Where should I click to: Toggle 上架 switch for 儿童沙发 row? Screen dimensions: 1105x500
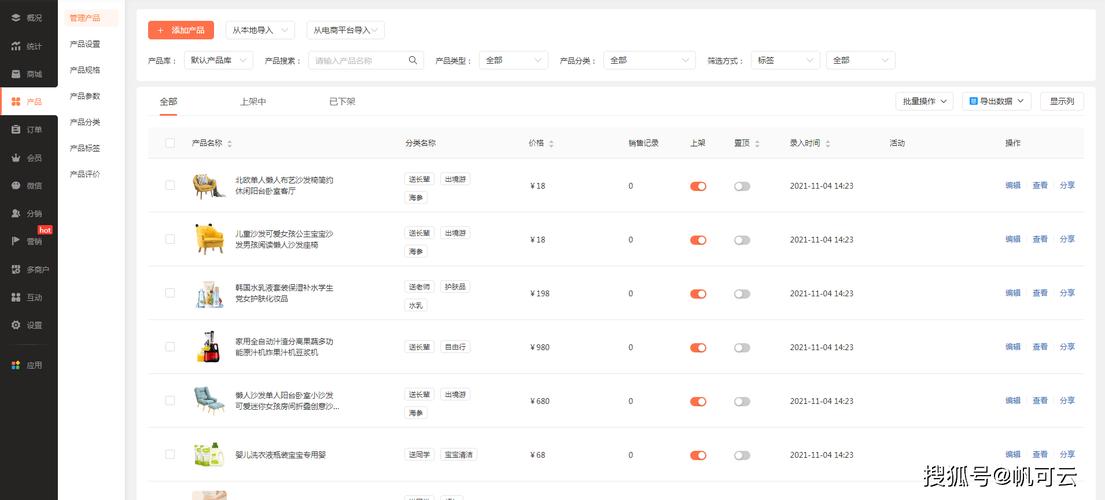click(698, 240)
